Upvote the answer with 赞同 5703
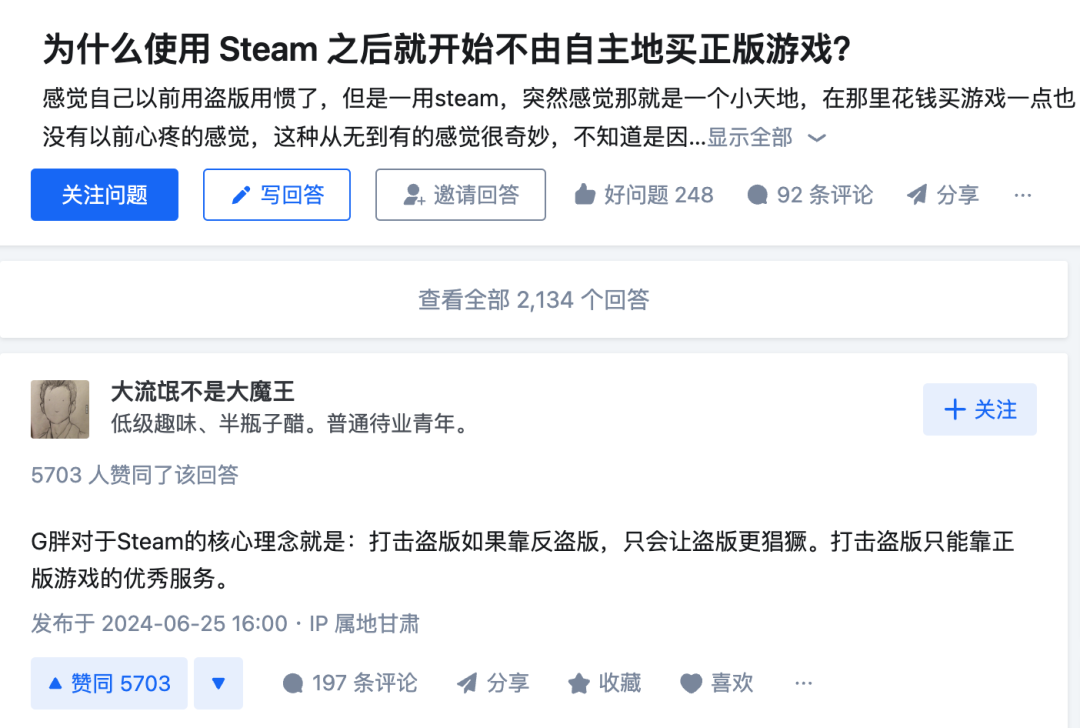Image resolution: width=1080 pixels, height=728 pixels. (110, 683)
